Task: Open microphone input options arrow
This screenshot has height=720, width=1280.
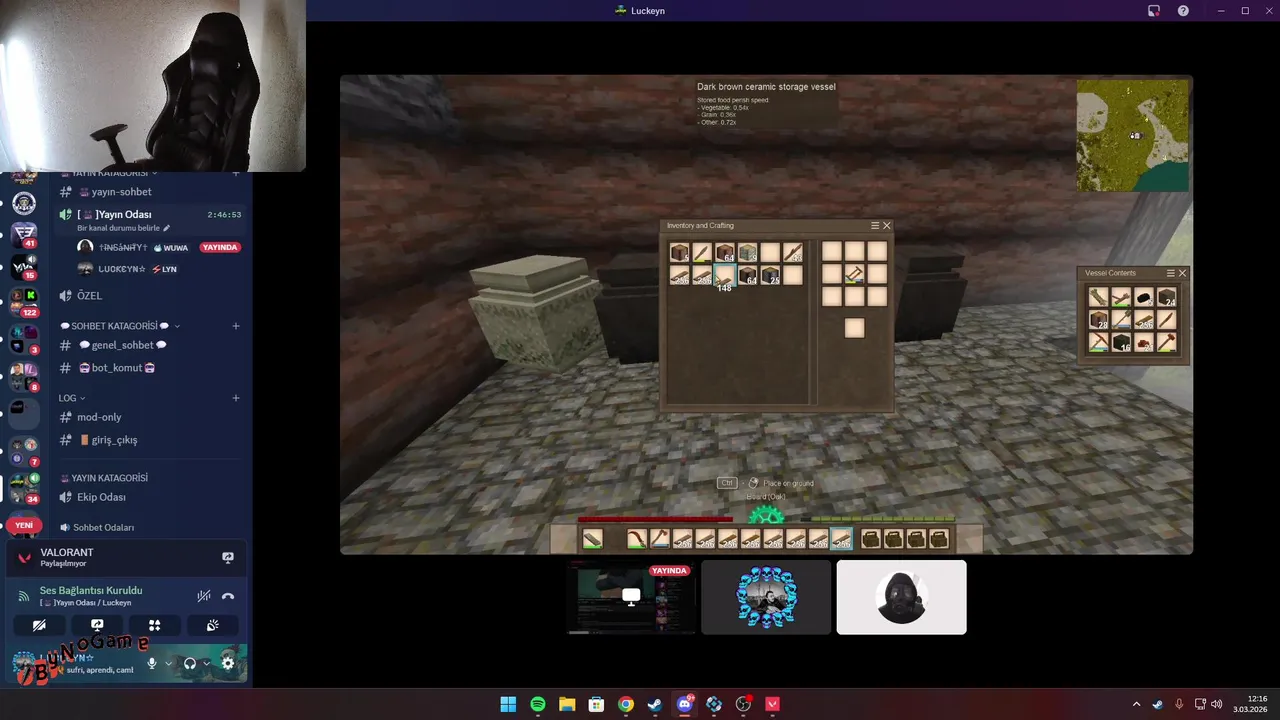Action: click(168, 663)
